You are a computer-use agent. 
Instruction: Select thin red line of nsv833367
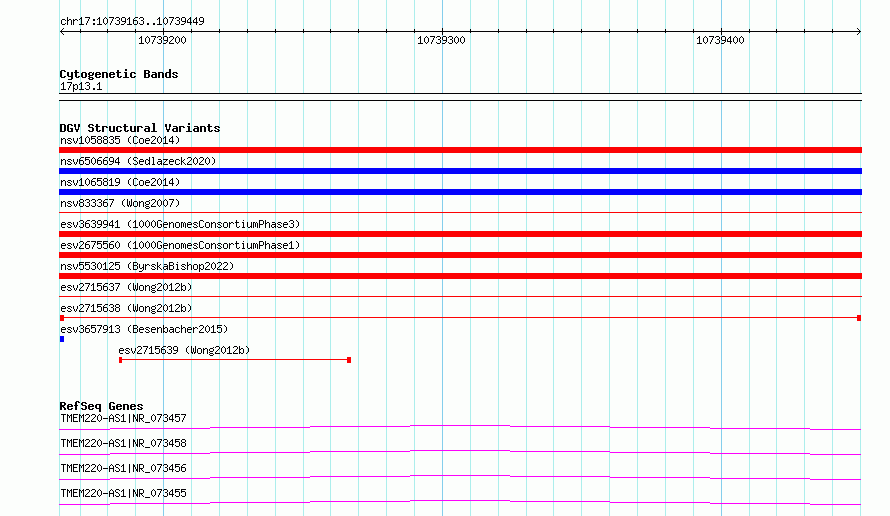pyautogui.click(x=460, y=212)
